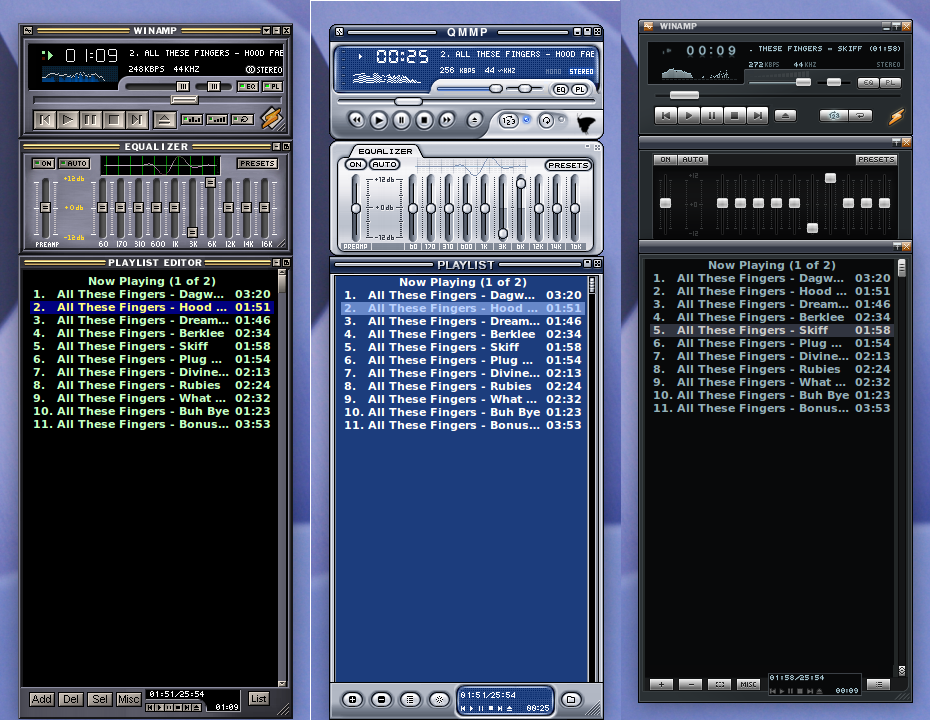This screenshot has width=930, height=720.
Task: Click seek bar handle in left gray Winamp
Action: 183,100
